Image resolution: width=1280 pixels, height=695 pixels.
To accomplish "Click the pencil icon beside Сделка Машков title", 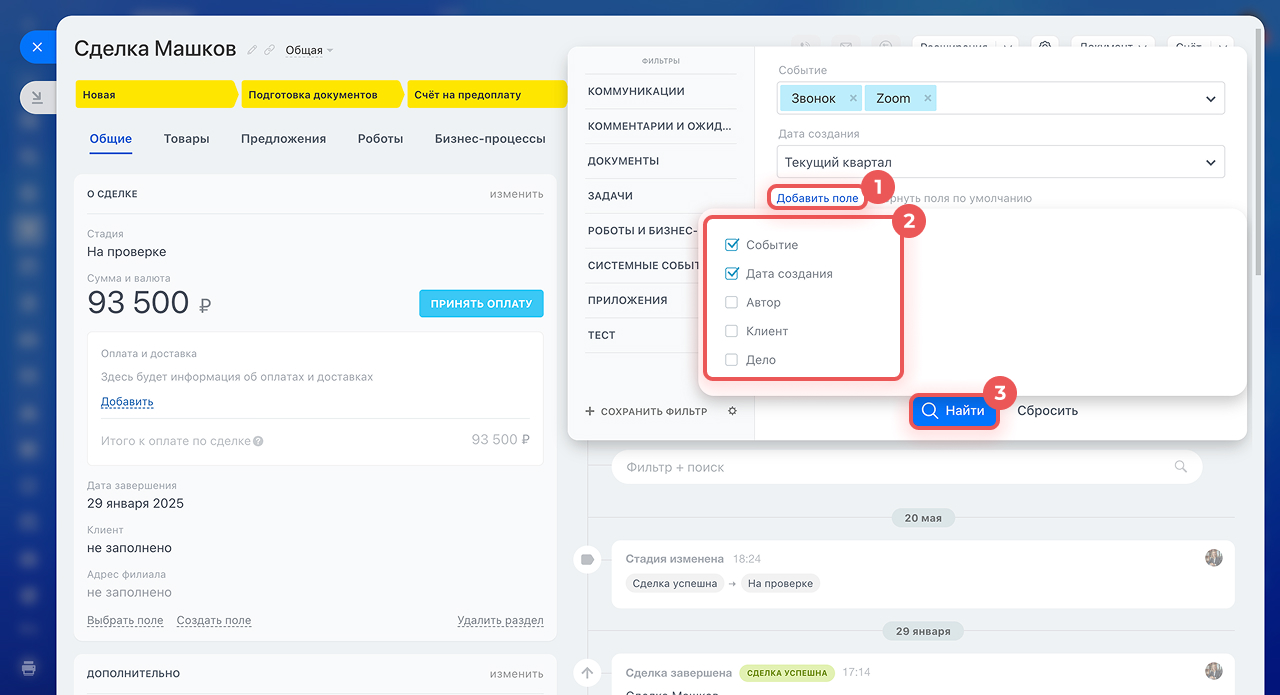I will coord(253,50).
